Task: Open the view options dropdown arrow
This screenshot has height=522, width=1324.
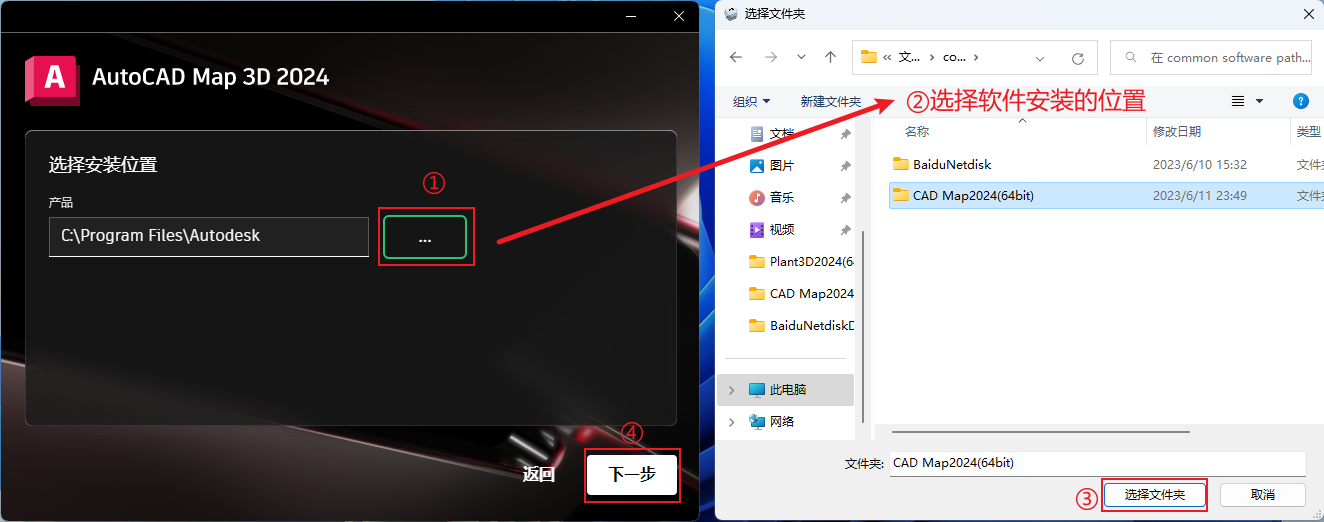Action: pos(1259,101)
